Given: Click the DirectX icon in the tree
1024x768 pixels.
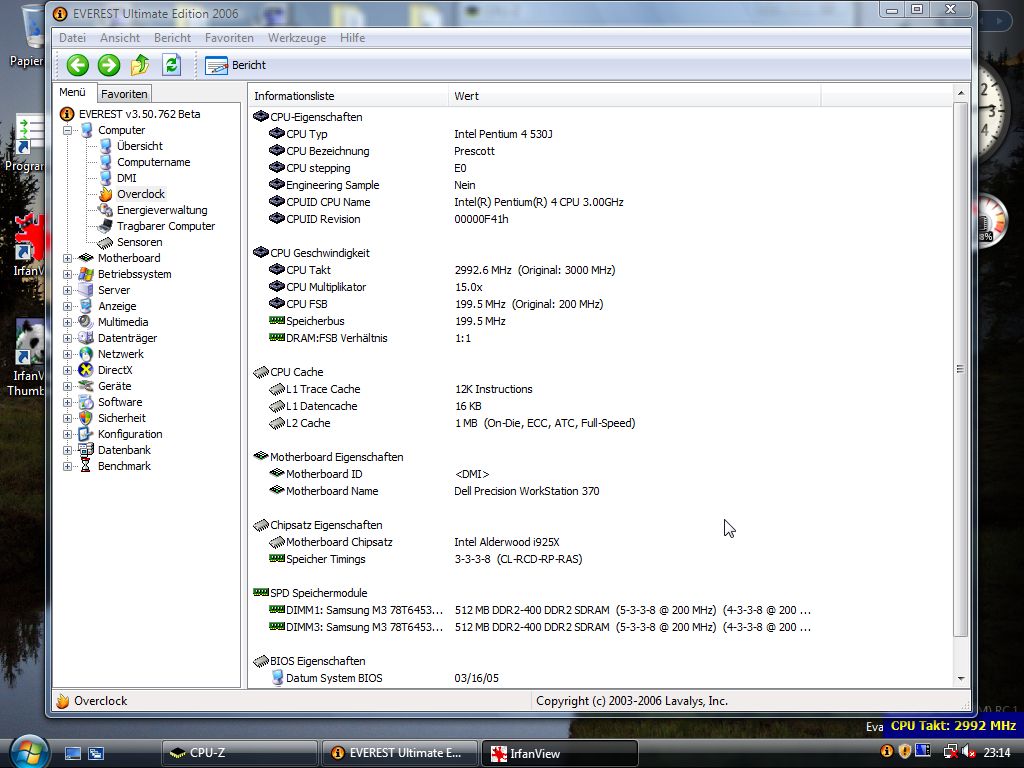Looking at the screenshot, I should (86, 370).
